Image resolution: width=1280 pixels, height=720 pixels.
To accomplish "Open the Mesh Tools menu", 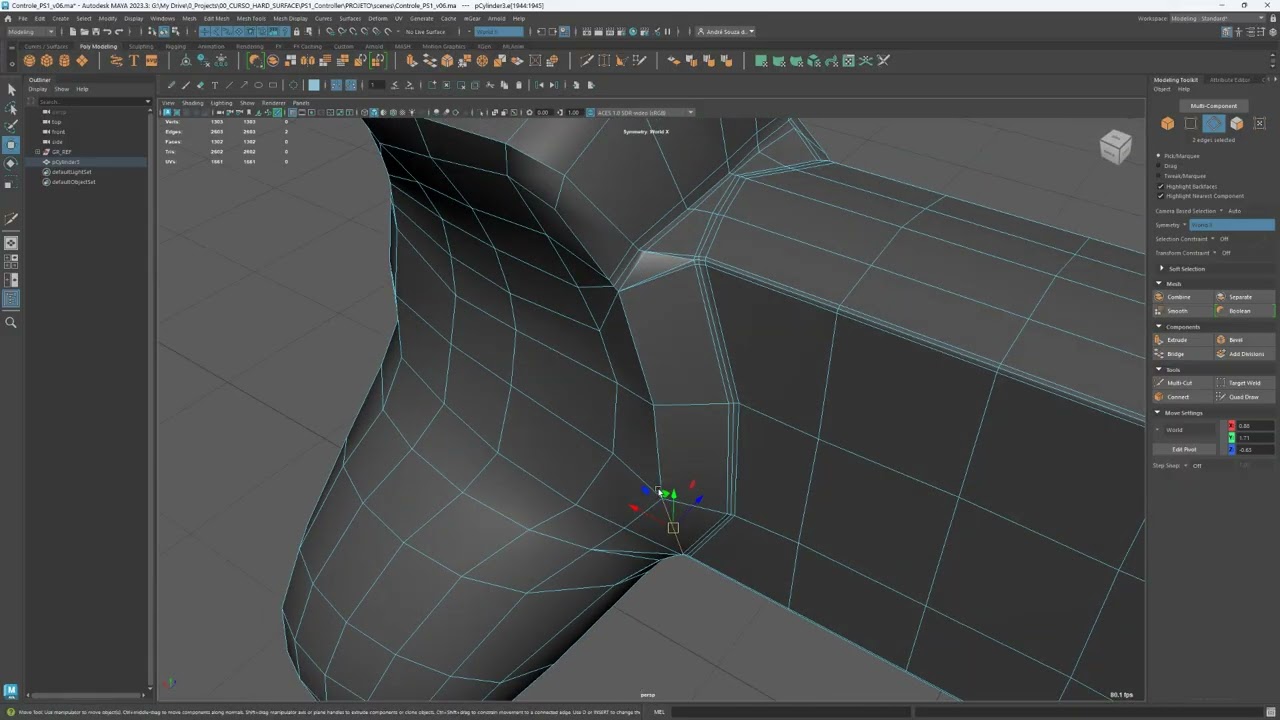I will 251,18.
